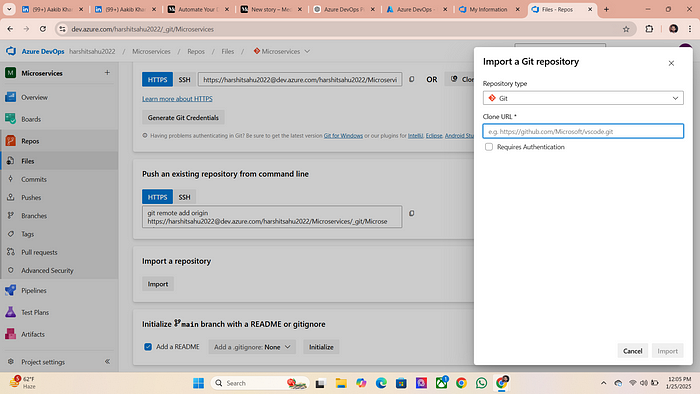The height and width of the screenshot is (394, 700).
Task: Open the Pushes icon in sidebar
Action: [x=11, y=197]
